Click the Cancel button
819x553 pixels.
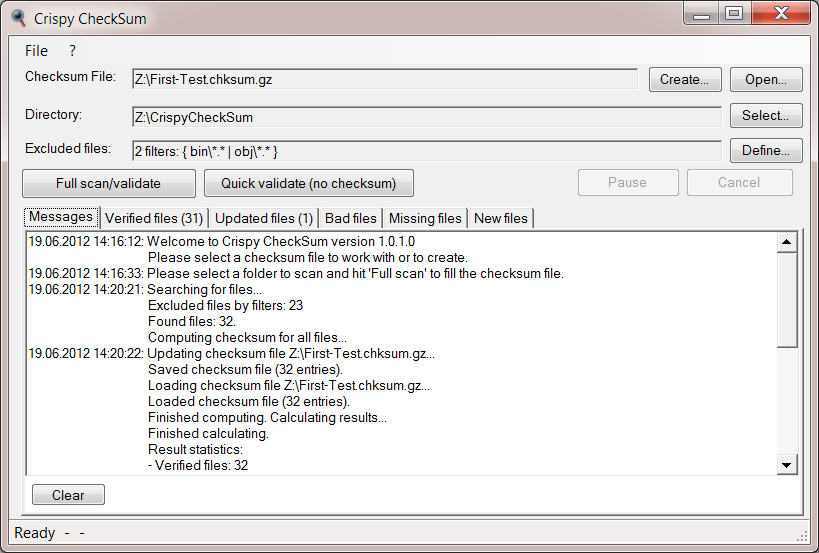pos(740,182)
